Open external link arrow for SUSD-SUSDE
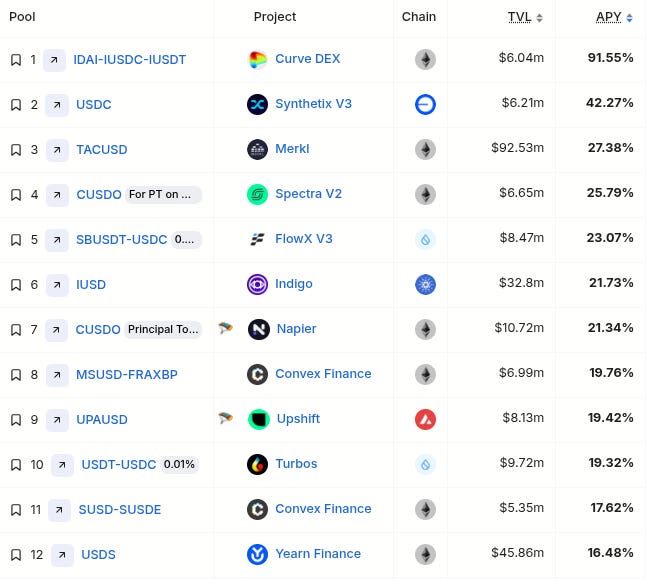 click(59, 510)
